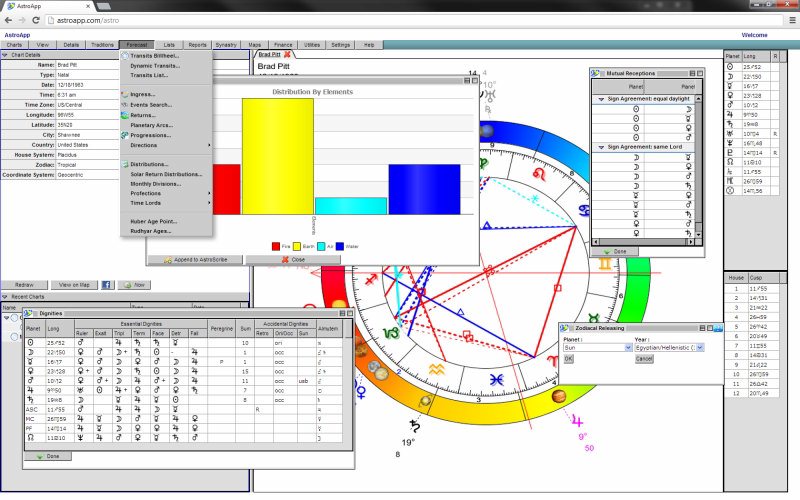The image size is (800, 500).
Task: Close the Brad Pitt chart tab
Action: coord(287,55)
